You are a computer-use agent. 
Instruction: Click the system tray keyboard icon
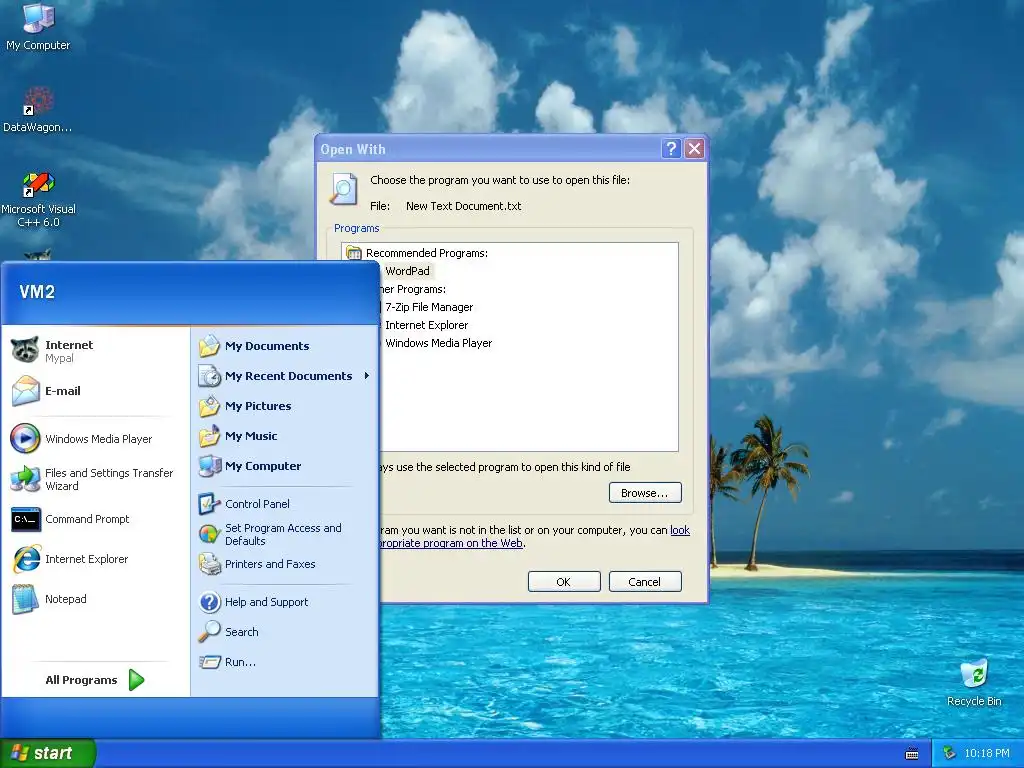(x=912, y=754)
